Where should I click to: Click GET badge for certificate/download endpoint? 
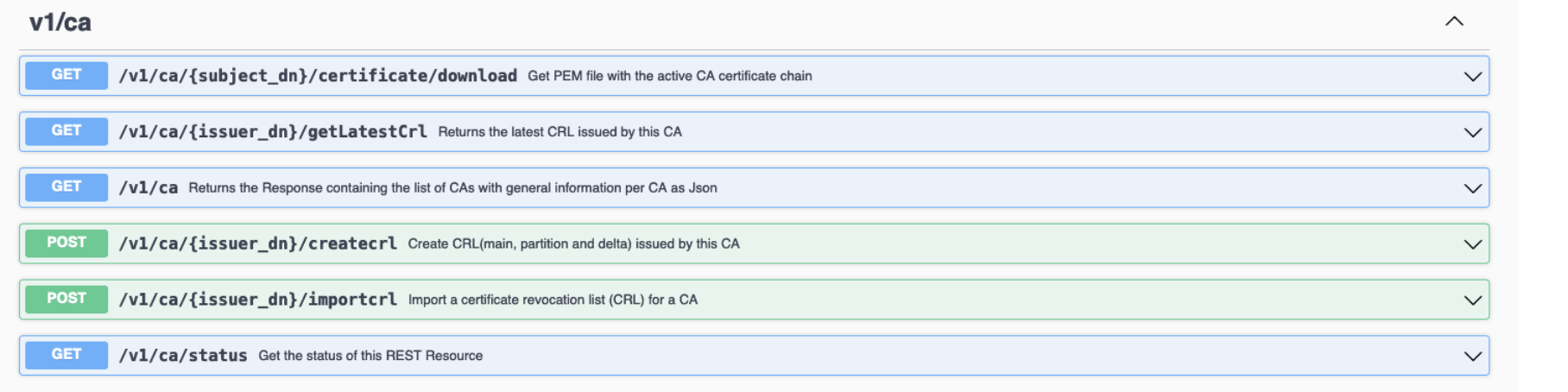66,75
